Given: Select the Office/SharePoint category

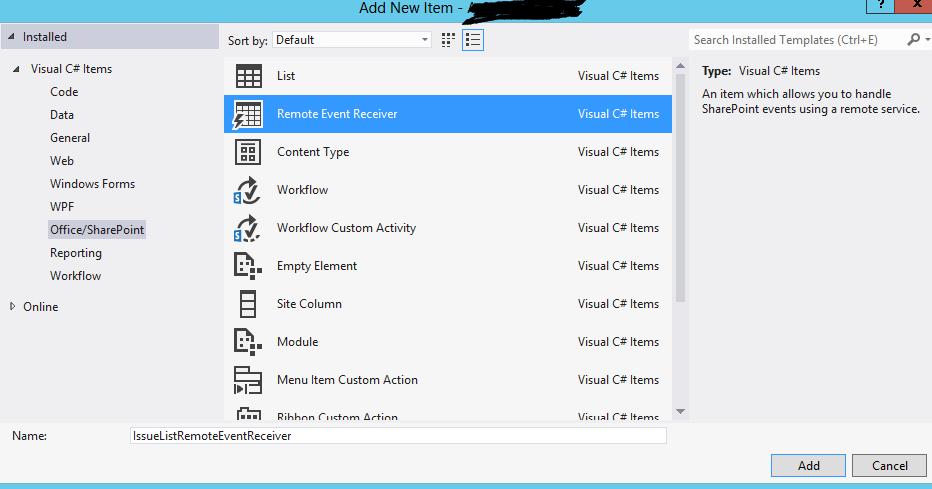Looking at the screenshot, I should point(97,230).
